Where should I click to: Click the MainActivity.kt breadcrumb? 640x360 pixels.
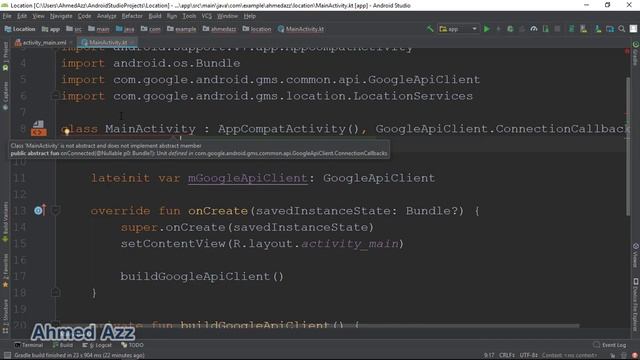301,29
